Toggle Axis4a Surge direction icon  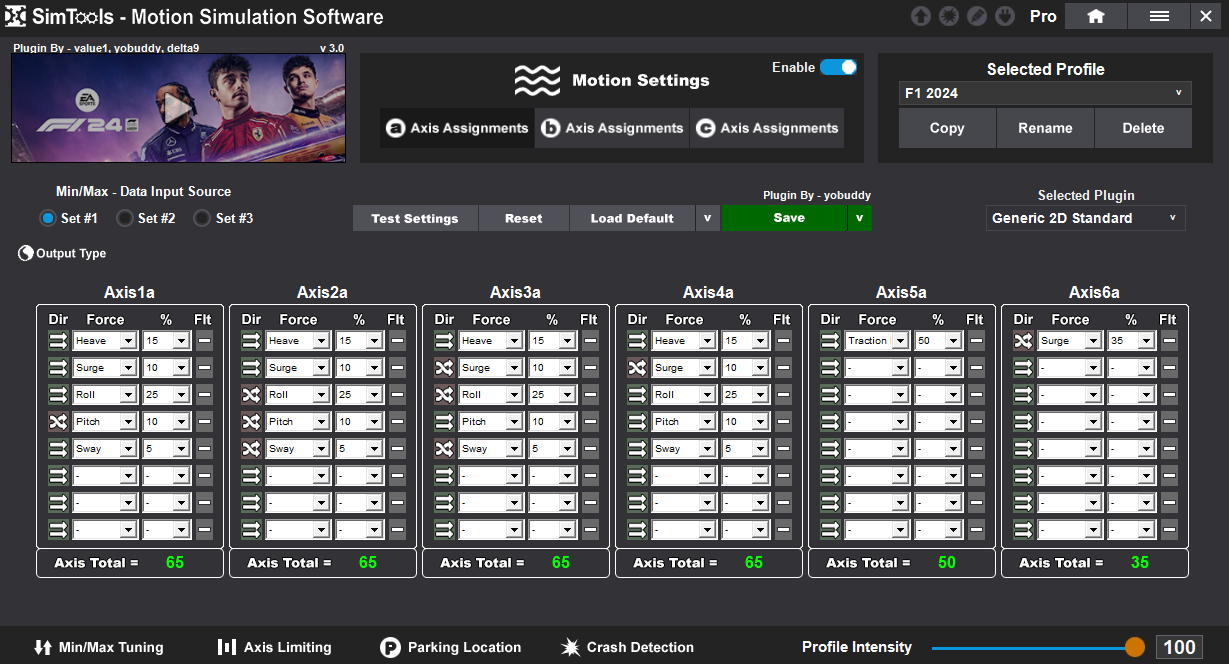[637, 368]
